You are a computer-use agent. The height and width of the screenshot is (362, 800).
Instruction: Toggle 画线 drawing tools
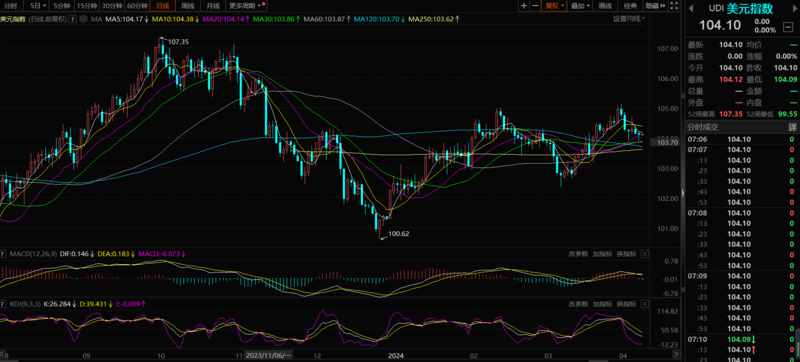coord(605,6)
